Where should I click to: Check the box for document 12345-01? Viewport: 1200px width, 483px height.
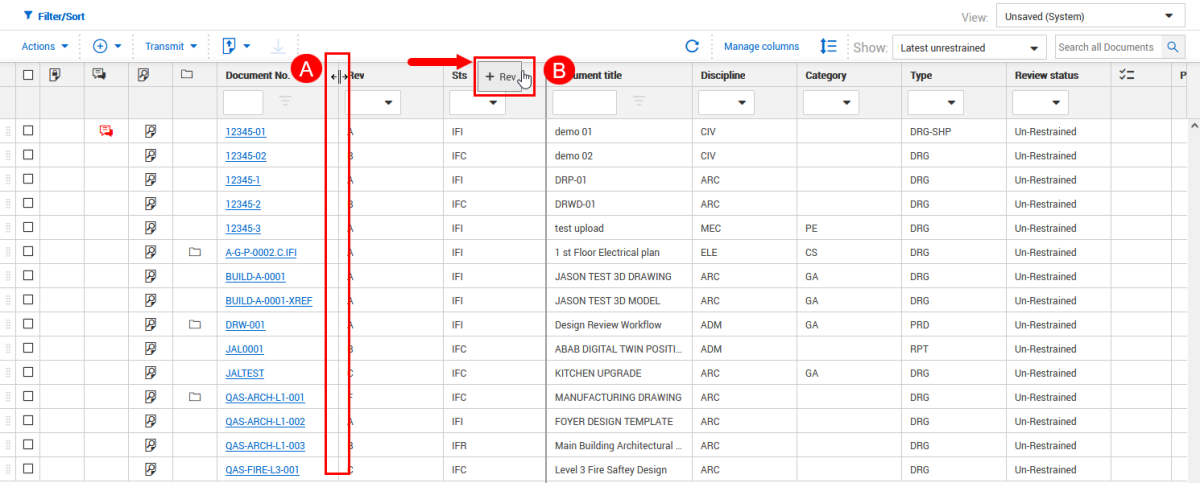pyautogui.click(x=28, y=131)
